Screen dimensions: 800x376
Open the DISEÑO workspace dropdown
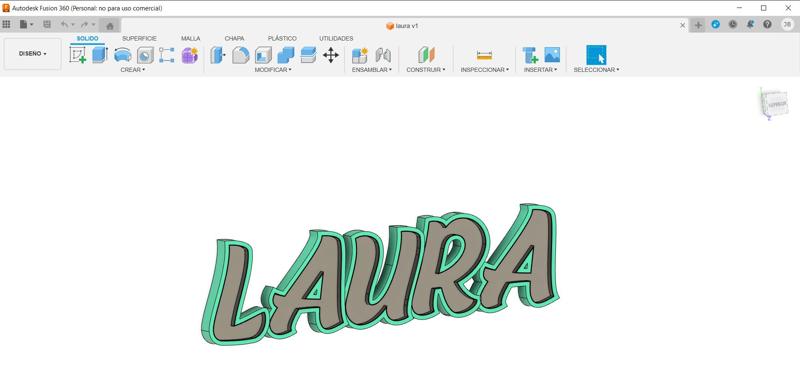[33, 54]
